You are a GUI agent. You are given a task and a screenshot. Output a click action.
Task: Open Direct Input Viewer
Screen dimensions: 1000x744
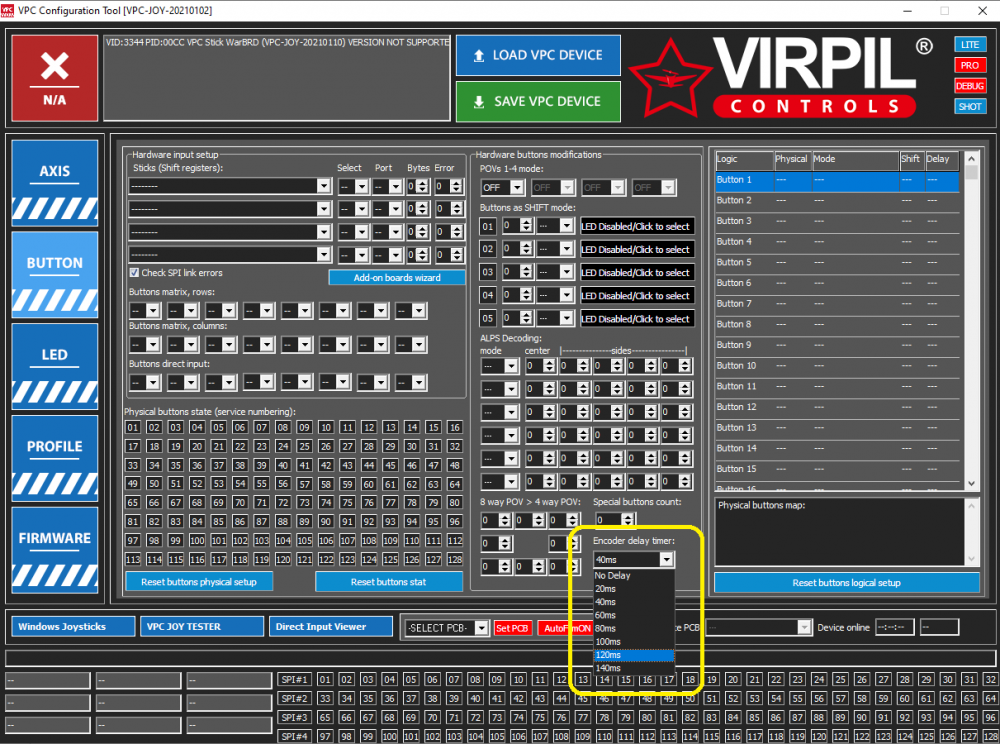[x=330, y=627]
